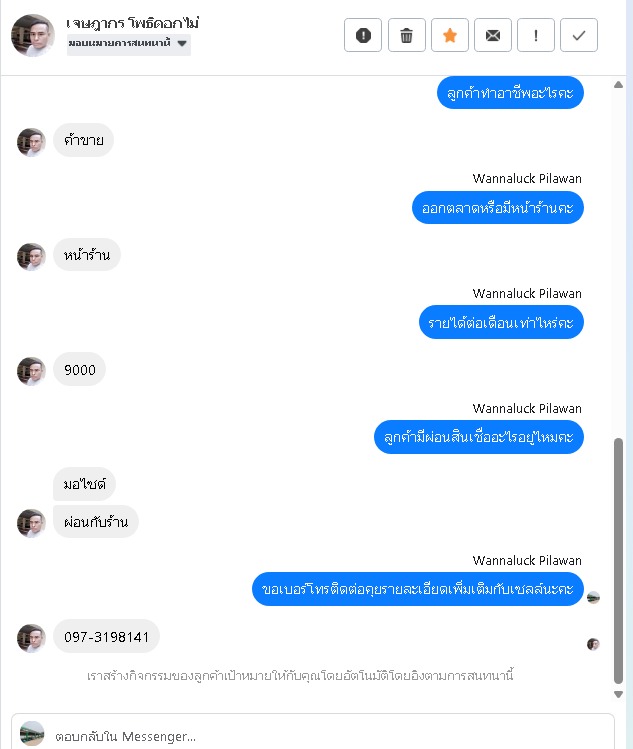The width and height of the screenshot is (633, 749).
Task: Delete conversation using trash can icon
Action: (407, 35)
